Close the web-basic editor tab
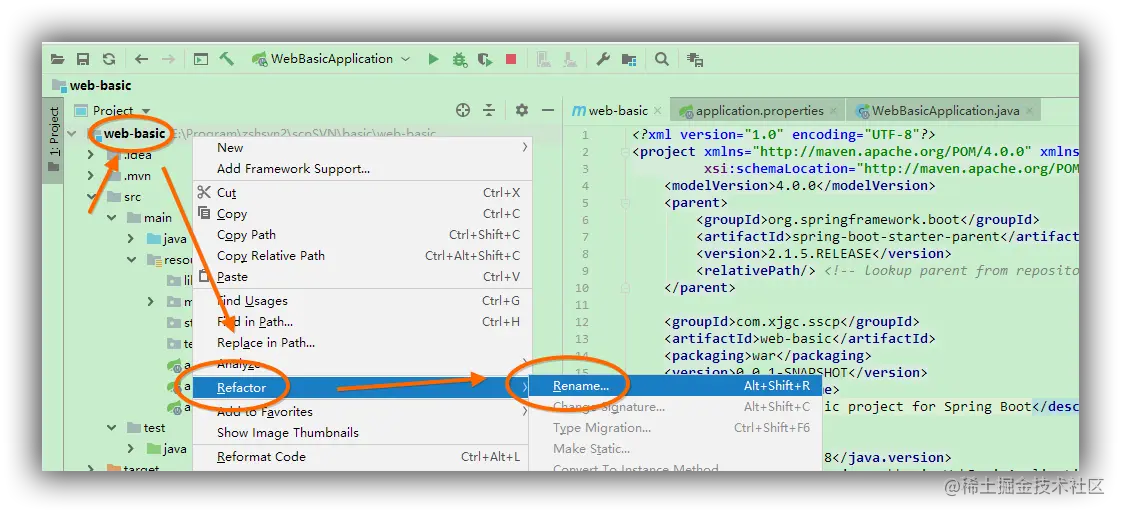Image resolution: width=1121 pixels, height=513 pixels. (x=658, y=111)
